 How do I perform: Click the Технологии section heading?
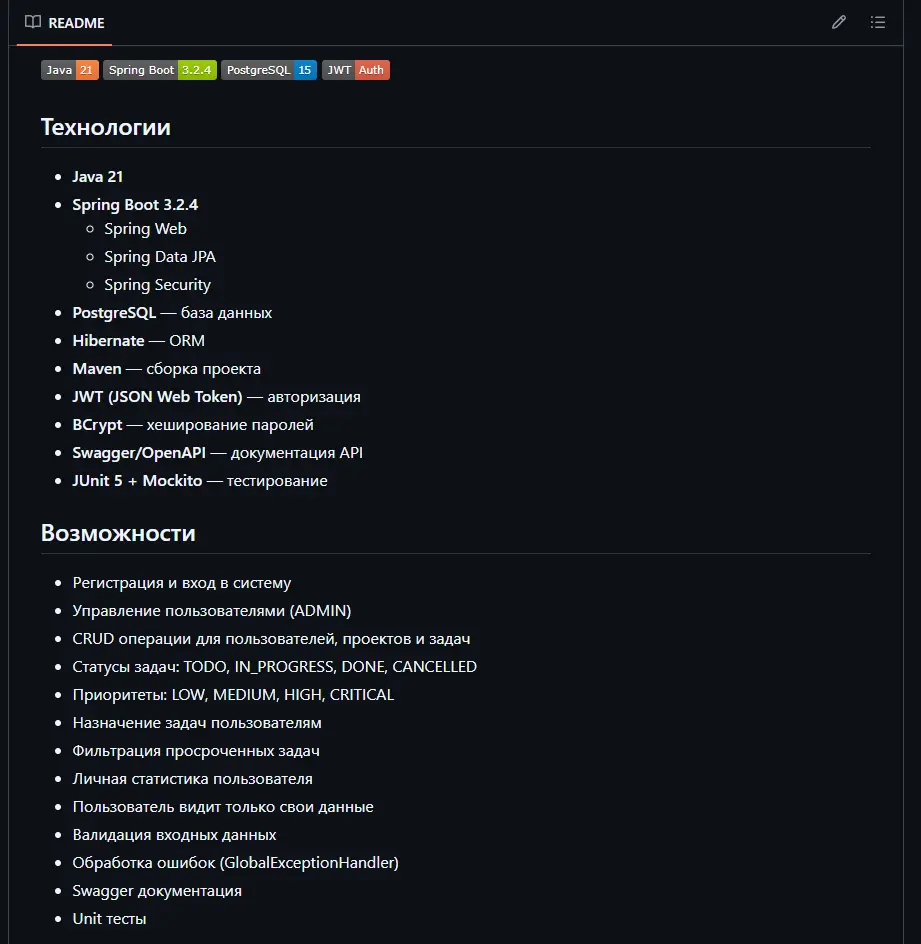pos(104,127)
